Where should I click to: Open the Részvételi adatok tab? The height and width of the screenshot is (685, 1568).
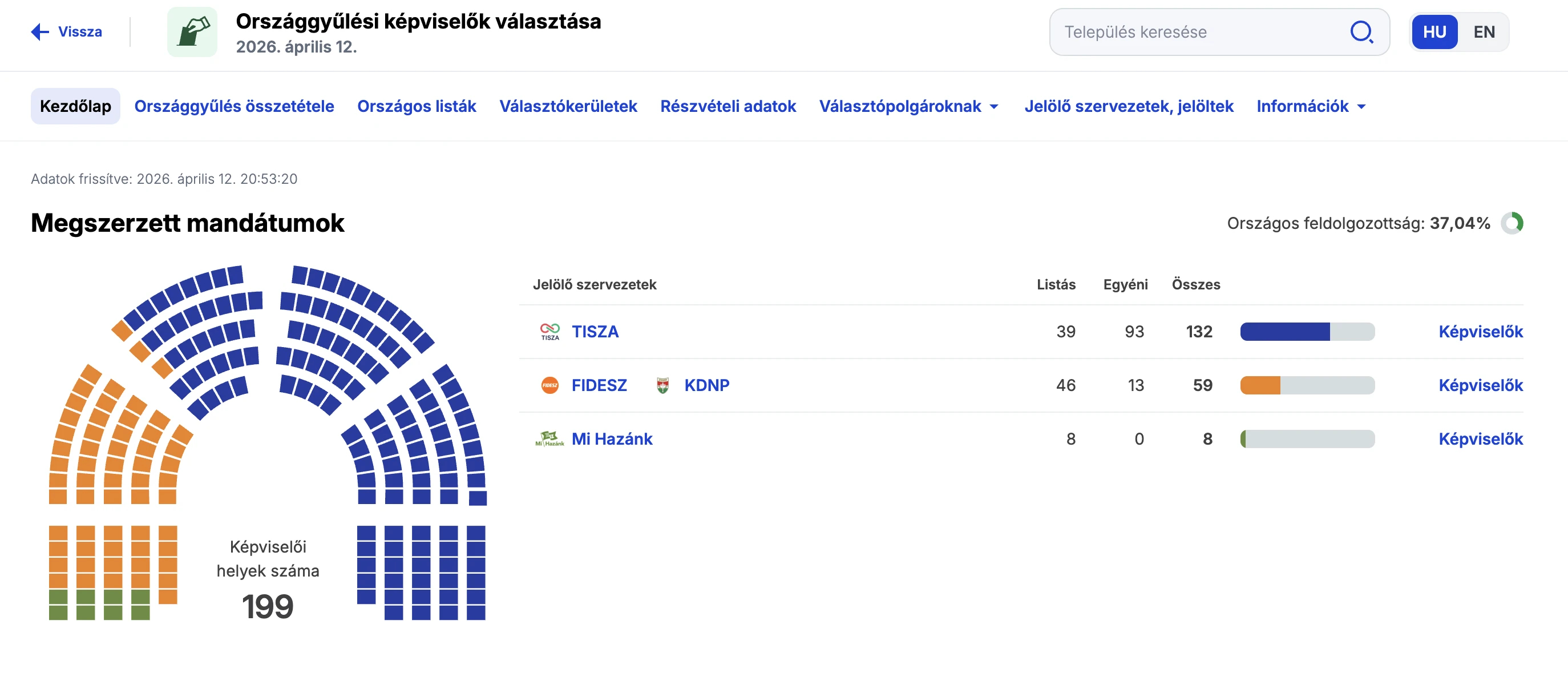tap(729, 106)
